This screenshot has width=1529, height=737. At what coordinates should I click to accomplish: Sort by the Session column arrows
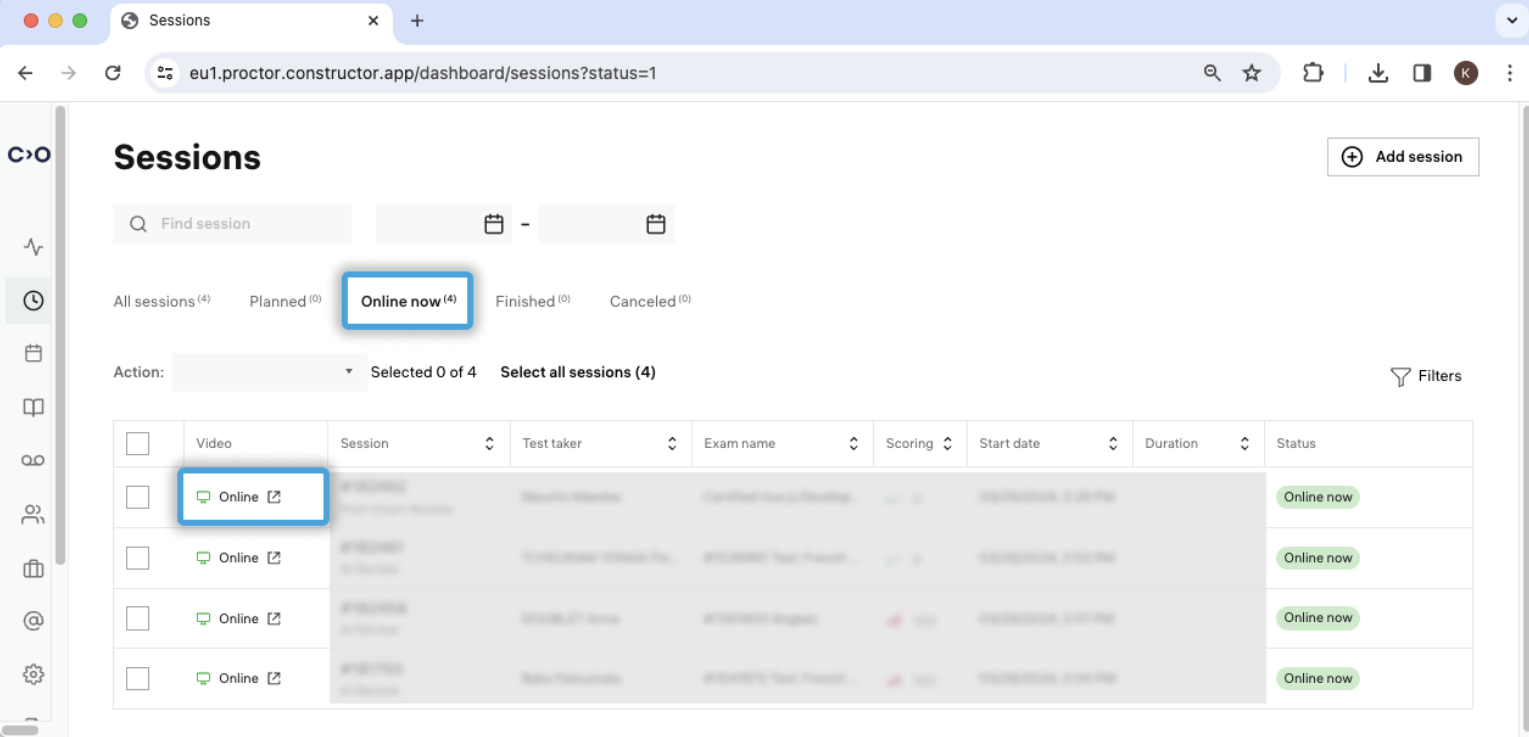click(489, 443)
